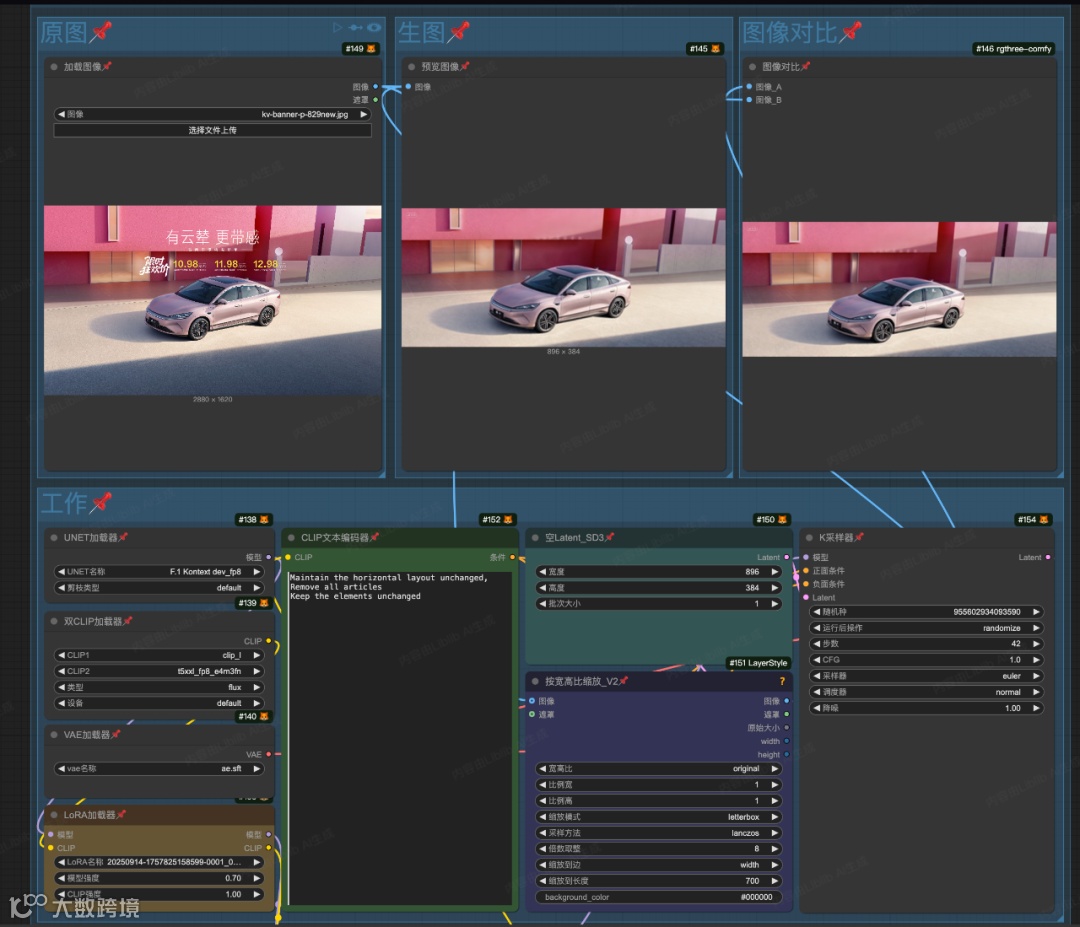
Task: Click the bypass icon in 原图 group header
Action: [355, 28]
